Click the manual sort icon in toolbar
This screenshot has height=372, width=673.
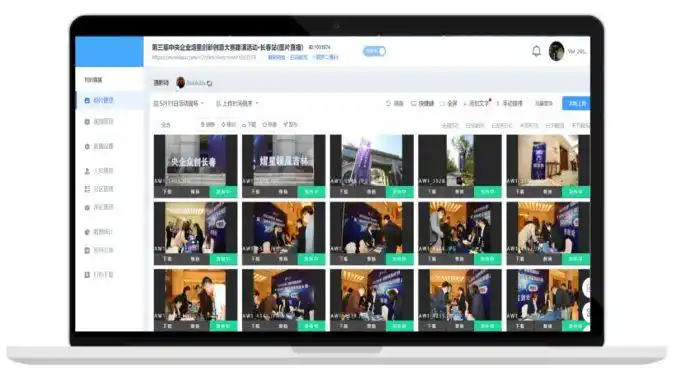(498, 103)
